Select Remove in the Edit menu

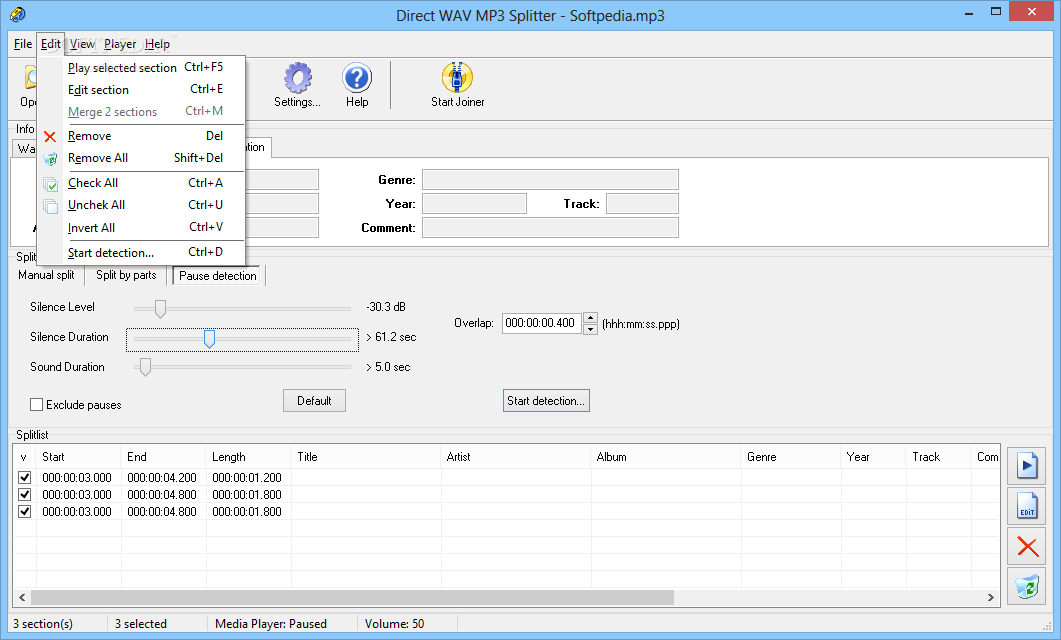click(x=141, y=136)
